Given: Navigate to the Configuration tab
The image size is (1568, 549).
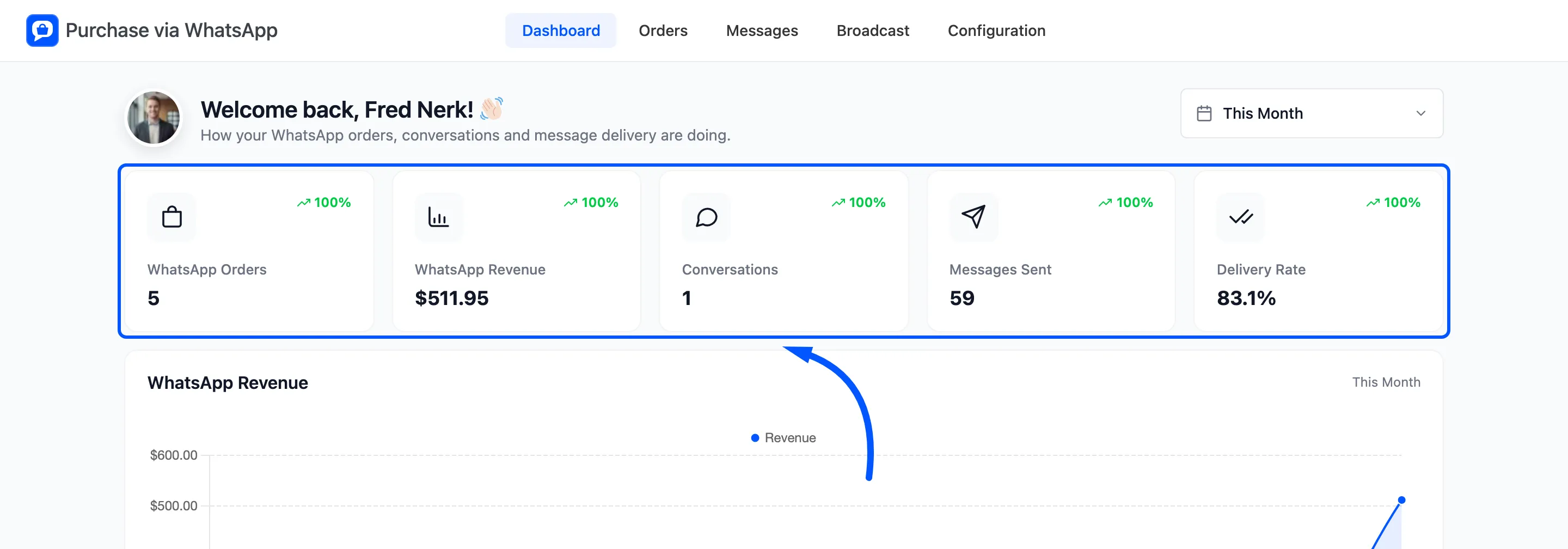Looking at the screenshot, I should click(x=996, y=30).
